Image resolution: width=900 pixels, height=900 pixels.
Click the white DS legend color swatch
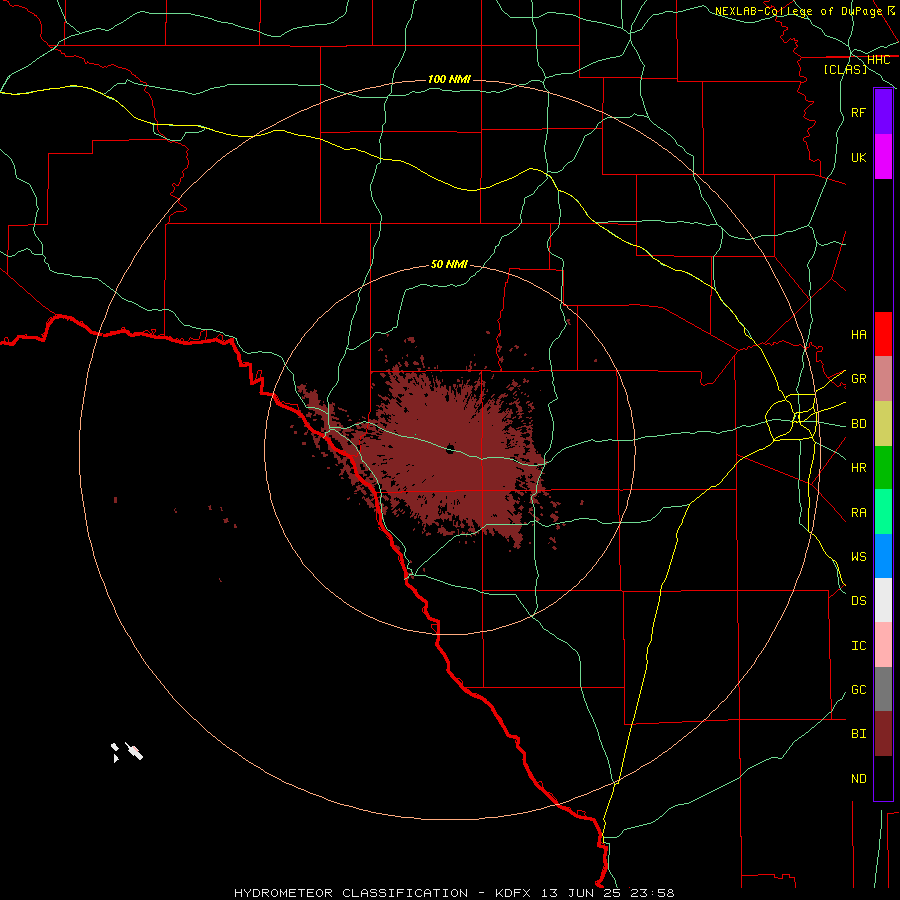(883, 600)
